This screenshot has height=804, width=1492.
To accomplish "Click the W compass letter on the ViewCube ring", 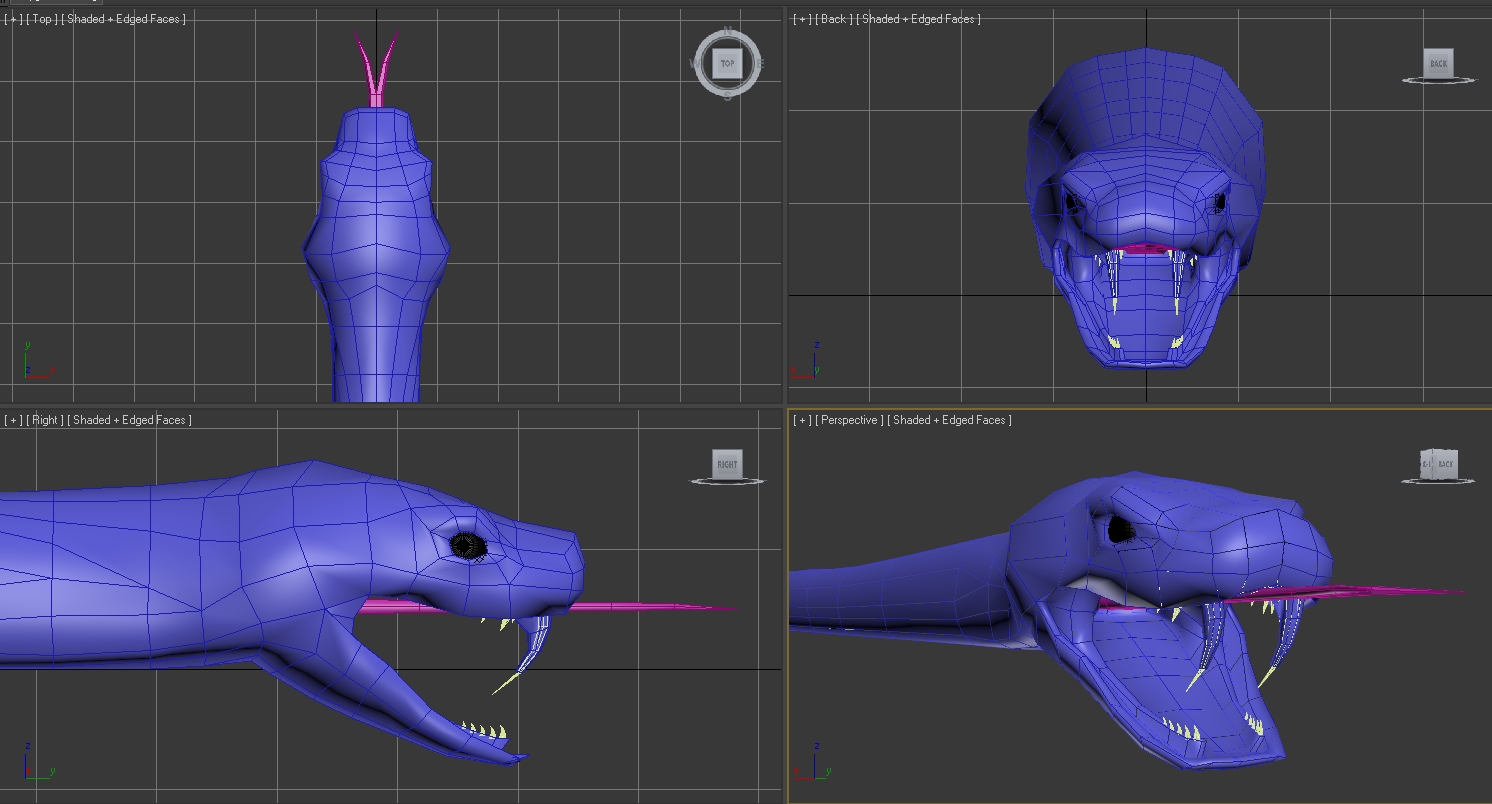I will (x=694, y=64).
